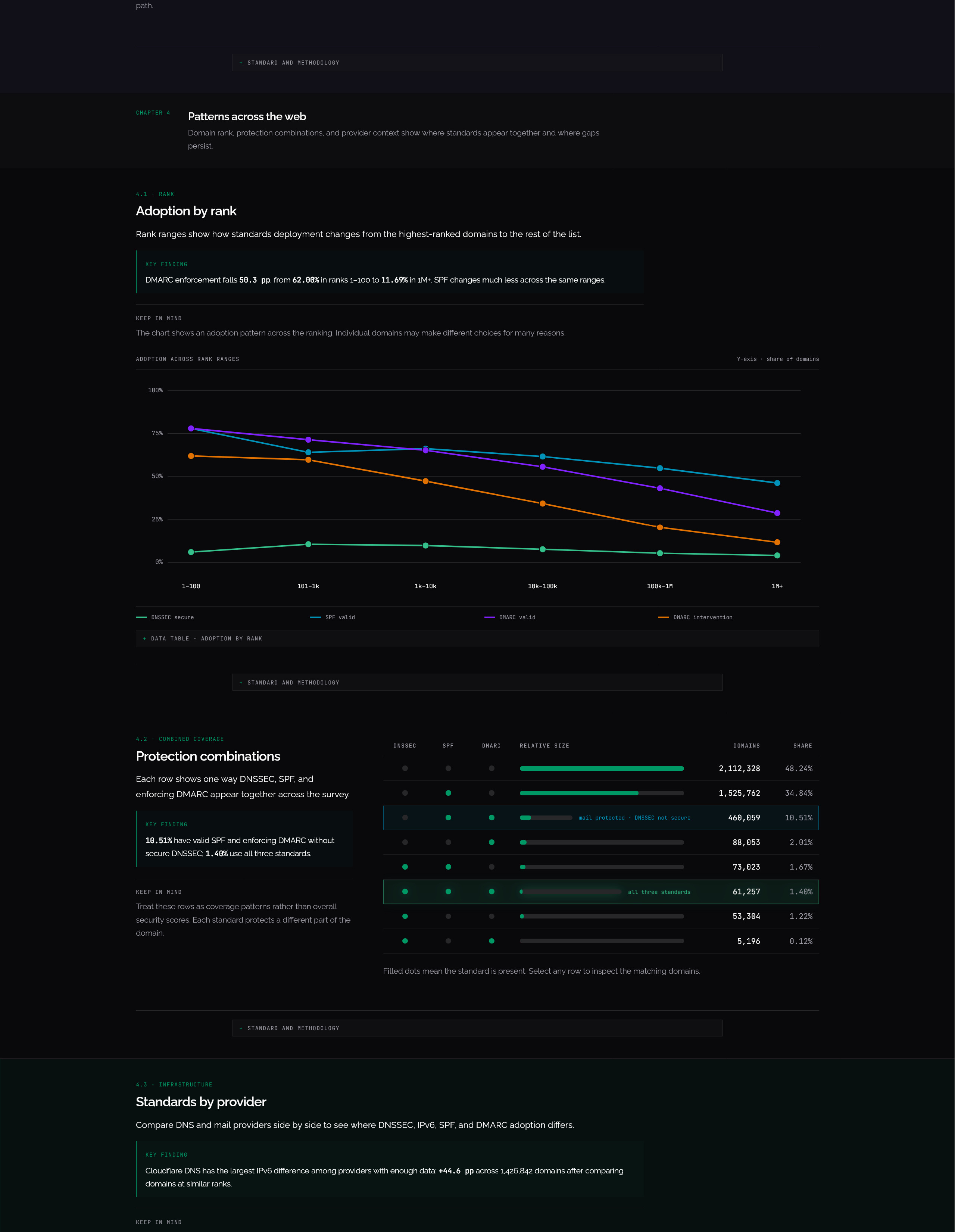The height and width of the screenshot is (1232, 955).
Task: Expand Standard and Methodology under Protection combinations
Action: coord(477,1028)
